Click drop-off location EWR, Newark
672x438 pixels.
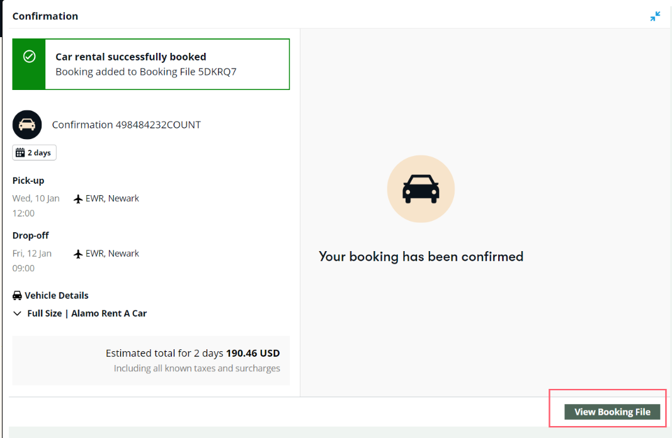(112, 253)
